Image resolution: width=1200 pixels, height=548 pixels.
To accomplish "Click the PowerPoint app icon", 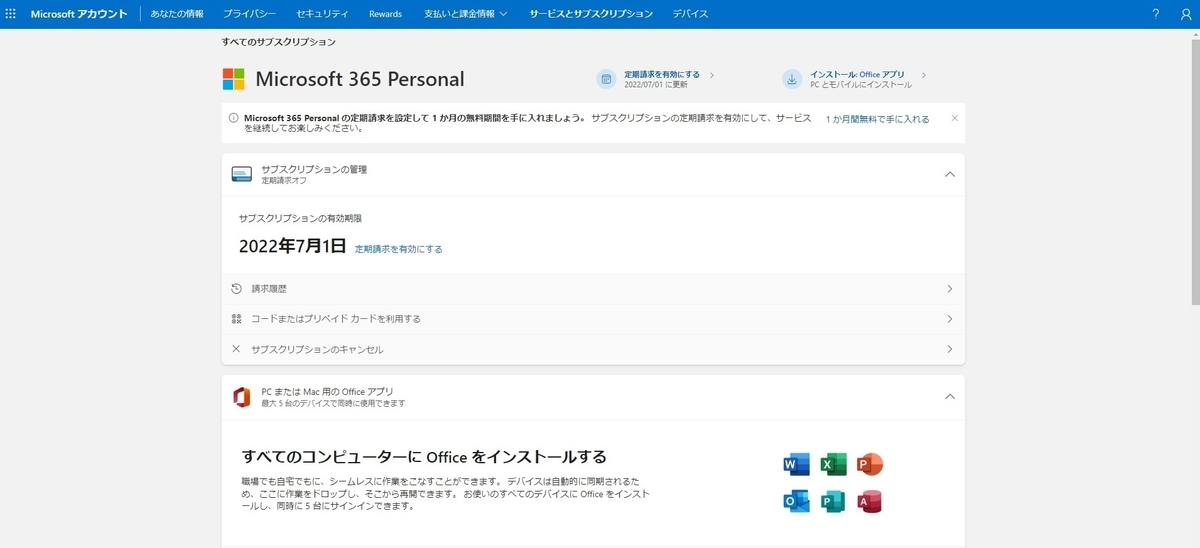I will tap(870, 464).
